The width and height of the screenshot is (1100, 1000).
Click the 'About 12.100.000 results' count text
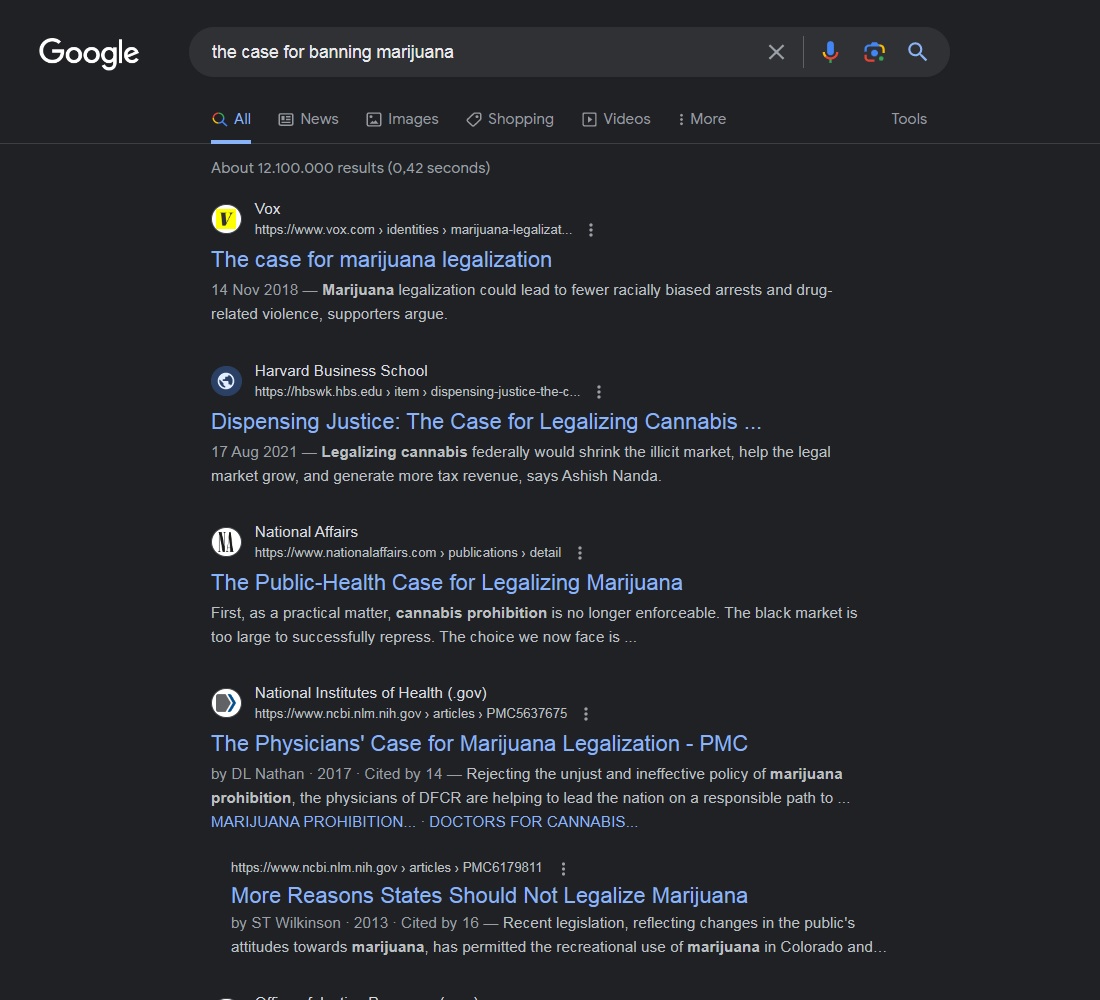tap(350, 168)
